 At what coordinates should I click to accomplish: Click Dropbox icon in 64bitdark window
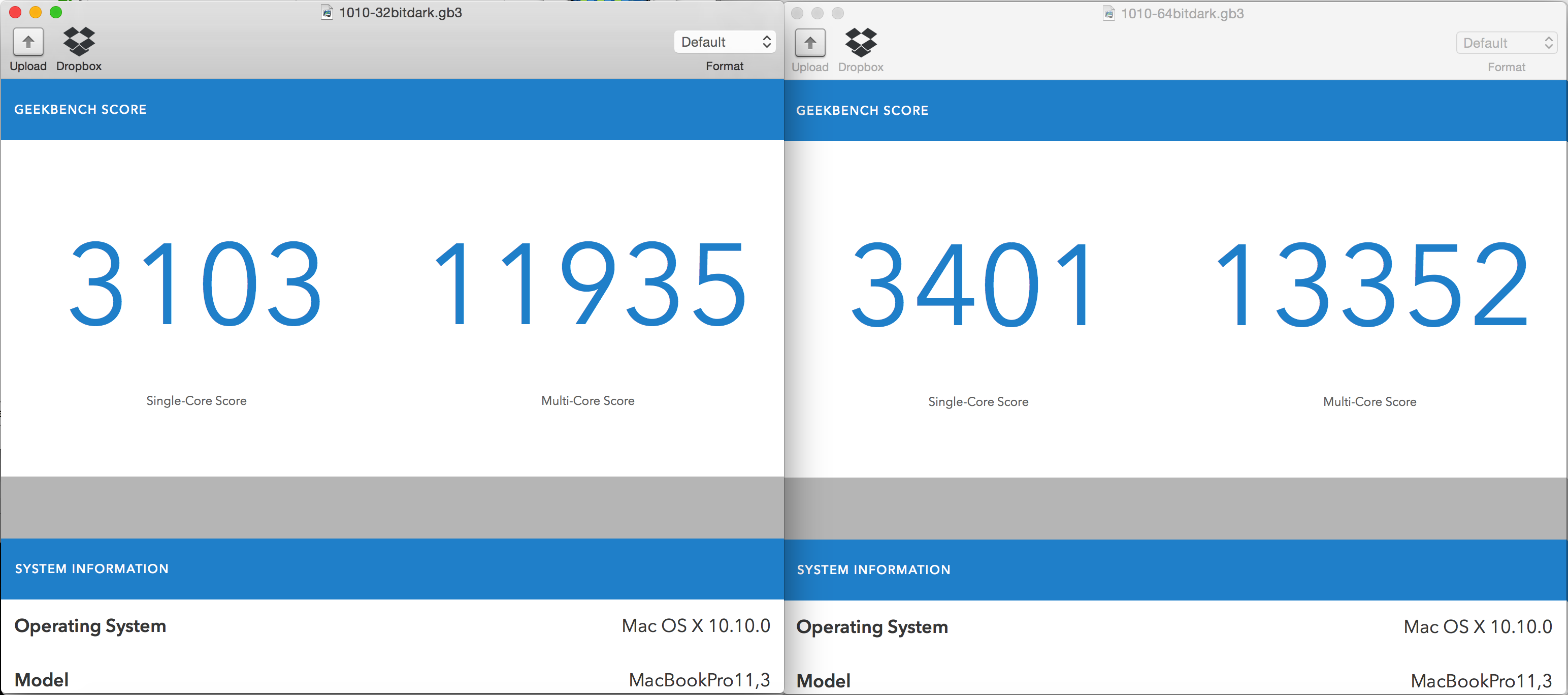pos(861,43)
